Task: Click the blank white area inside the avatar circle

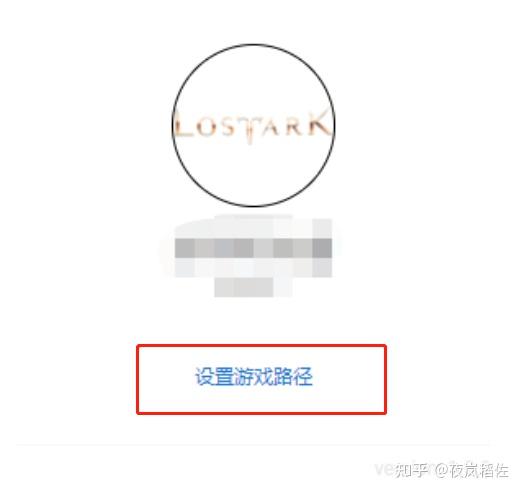Action: 253,173
